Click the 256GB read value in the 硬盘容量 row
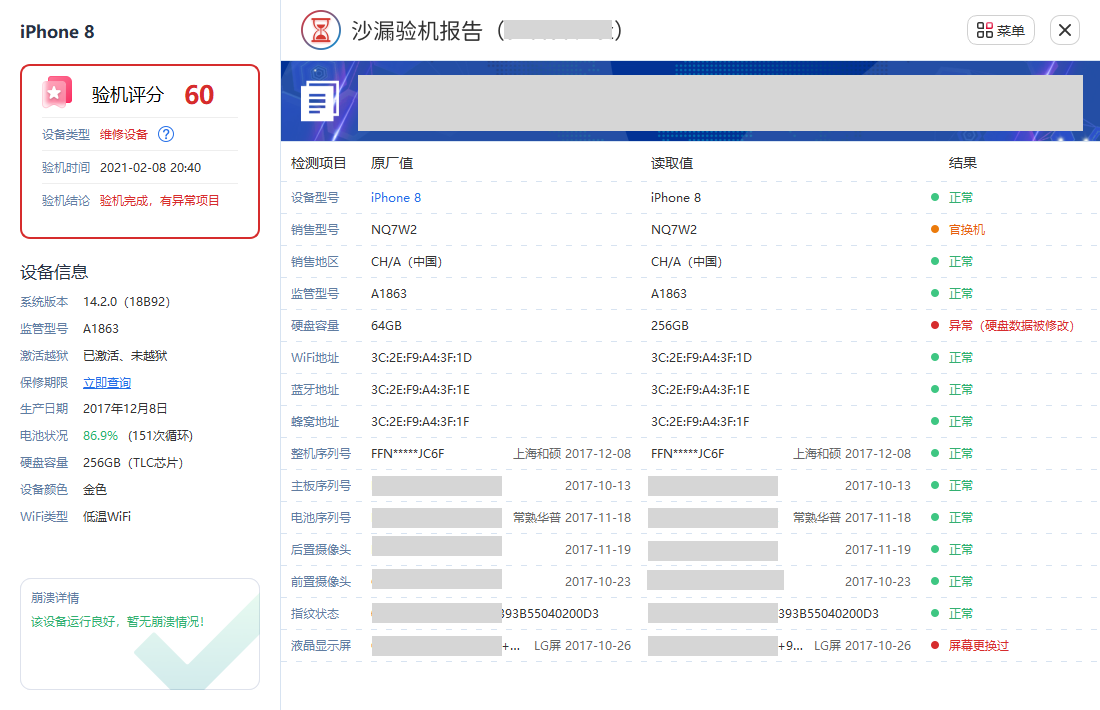This screenshot has width=1100, height=710. click(x=669, y=326)
